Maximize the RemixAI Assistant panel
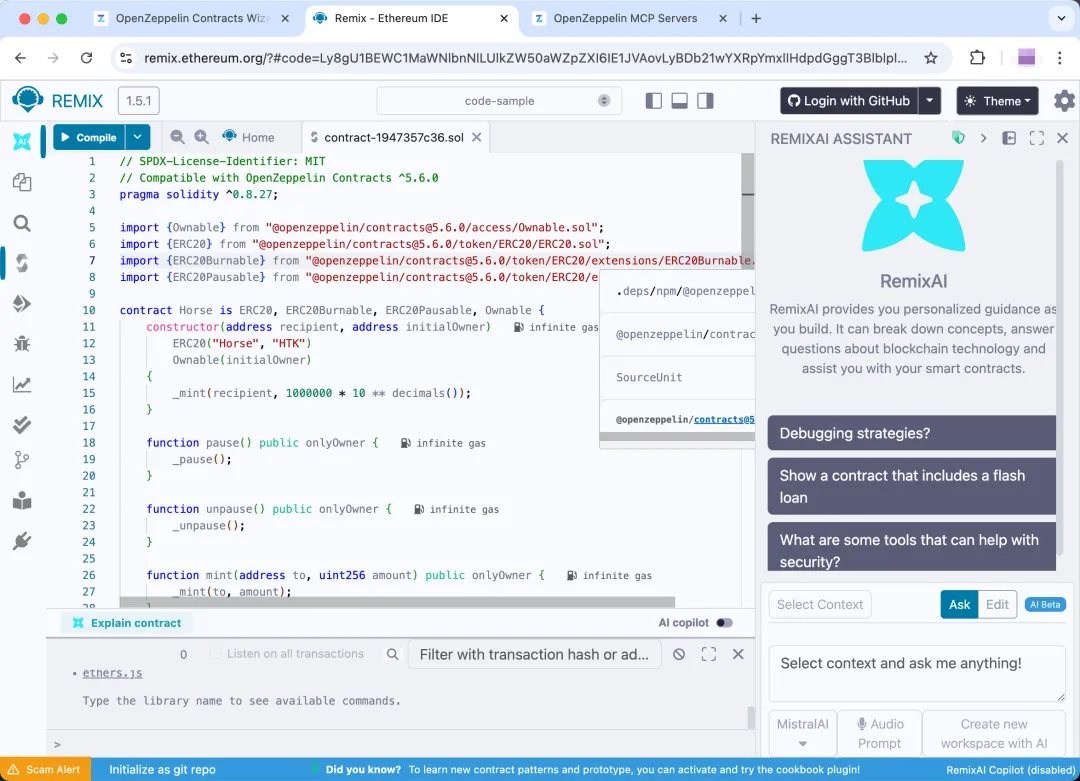The width and height of the screenshot is (1080, 781). (1036, 138)
